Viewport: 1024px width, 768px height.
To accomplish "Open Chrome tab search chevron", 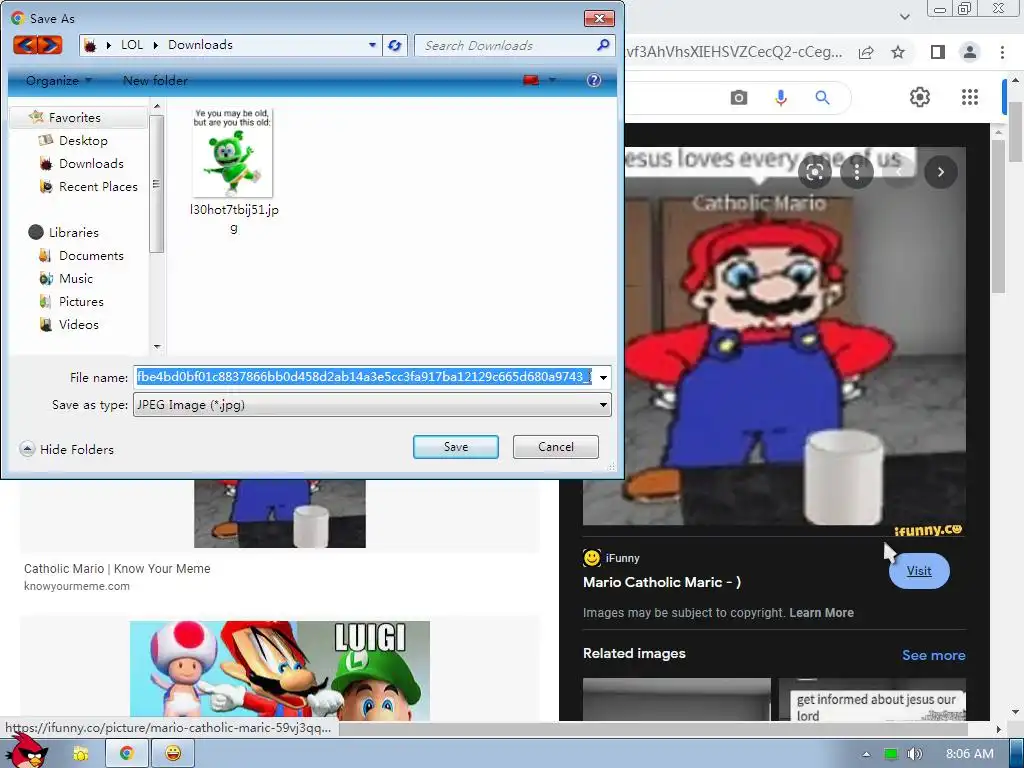I will click(904, 17).
